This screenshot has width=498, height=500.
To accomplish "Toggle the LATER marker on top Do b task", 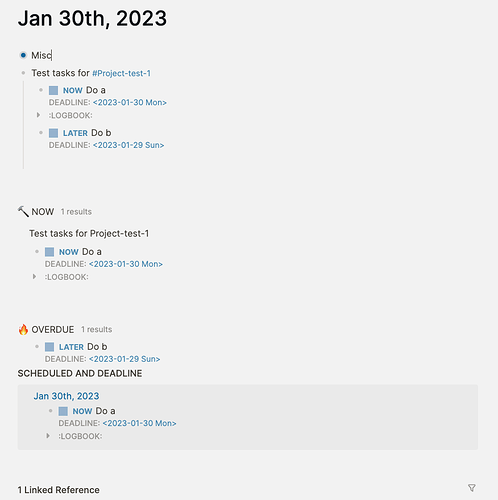I will coord(75,133).
